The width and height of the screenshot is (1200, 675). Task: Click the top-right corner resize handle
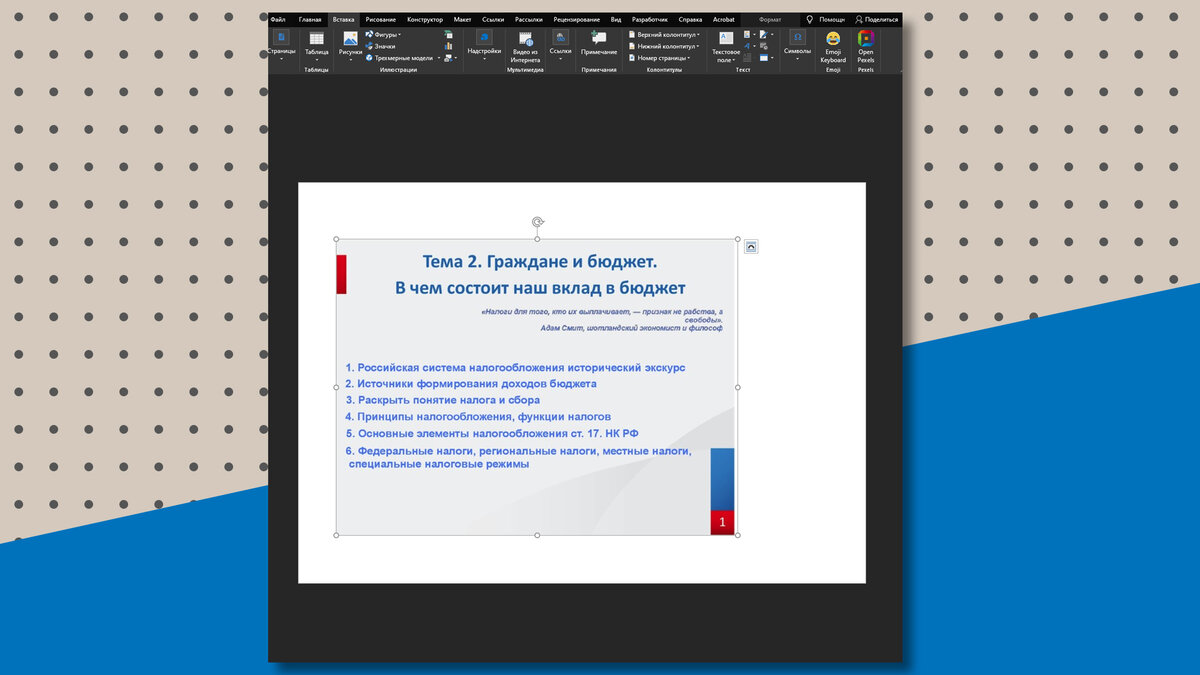click(x=738, y=239)
